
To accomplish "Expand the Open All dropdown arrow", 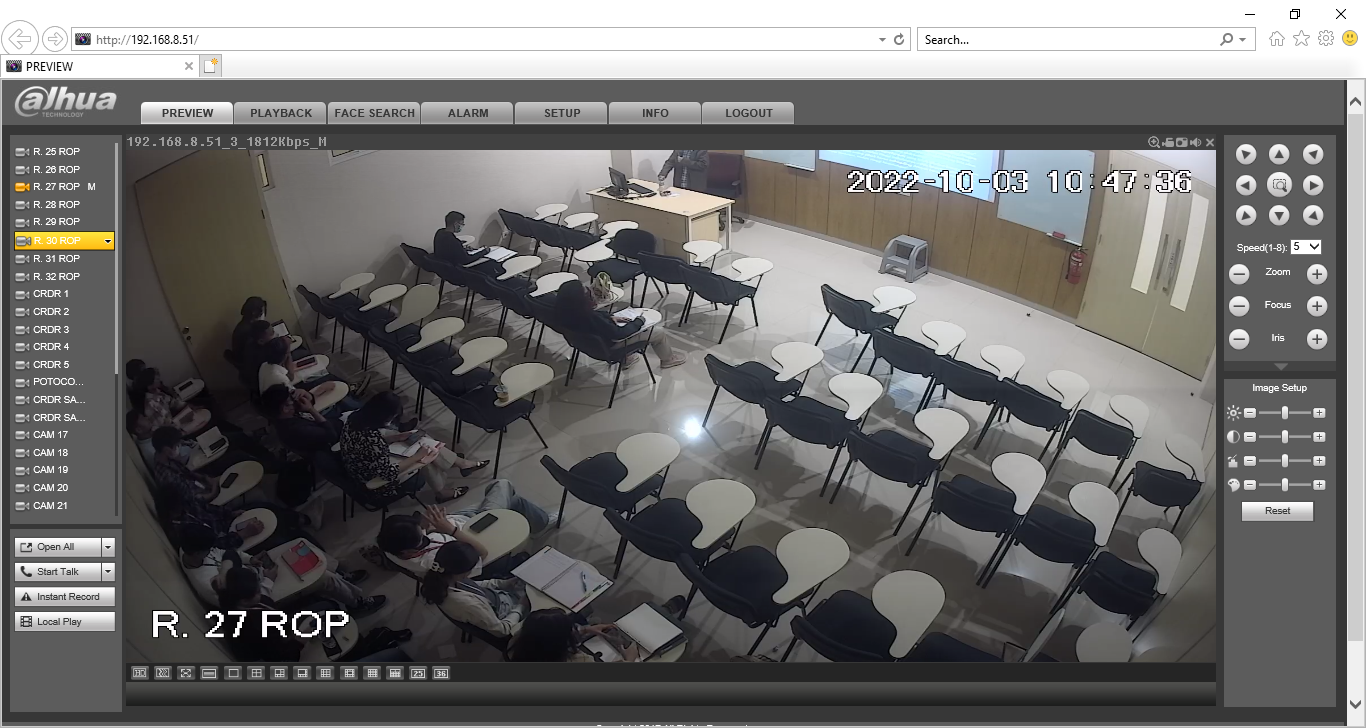I will click(x=108, y=547).
